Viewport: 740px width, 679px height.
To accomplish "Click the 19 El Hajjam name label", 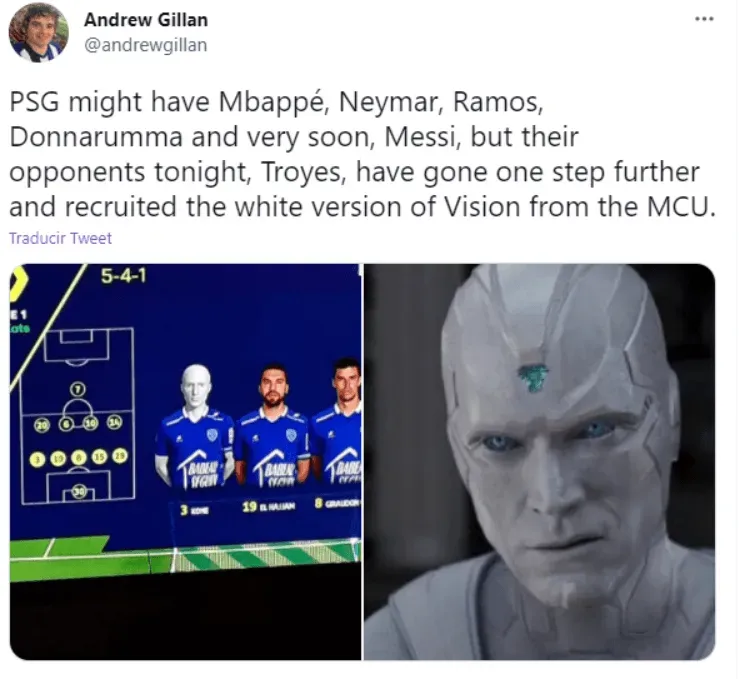I will click(269, 506).
